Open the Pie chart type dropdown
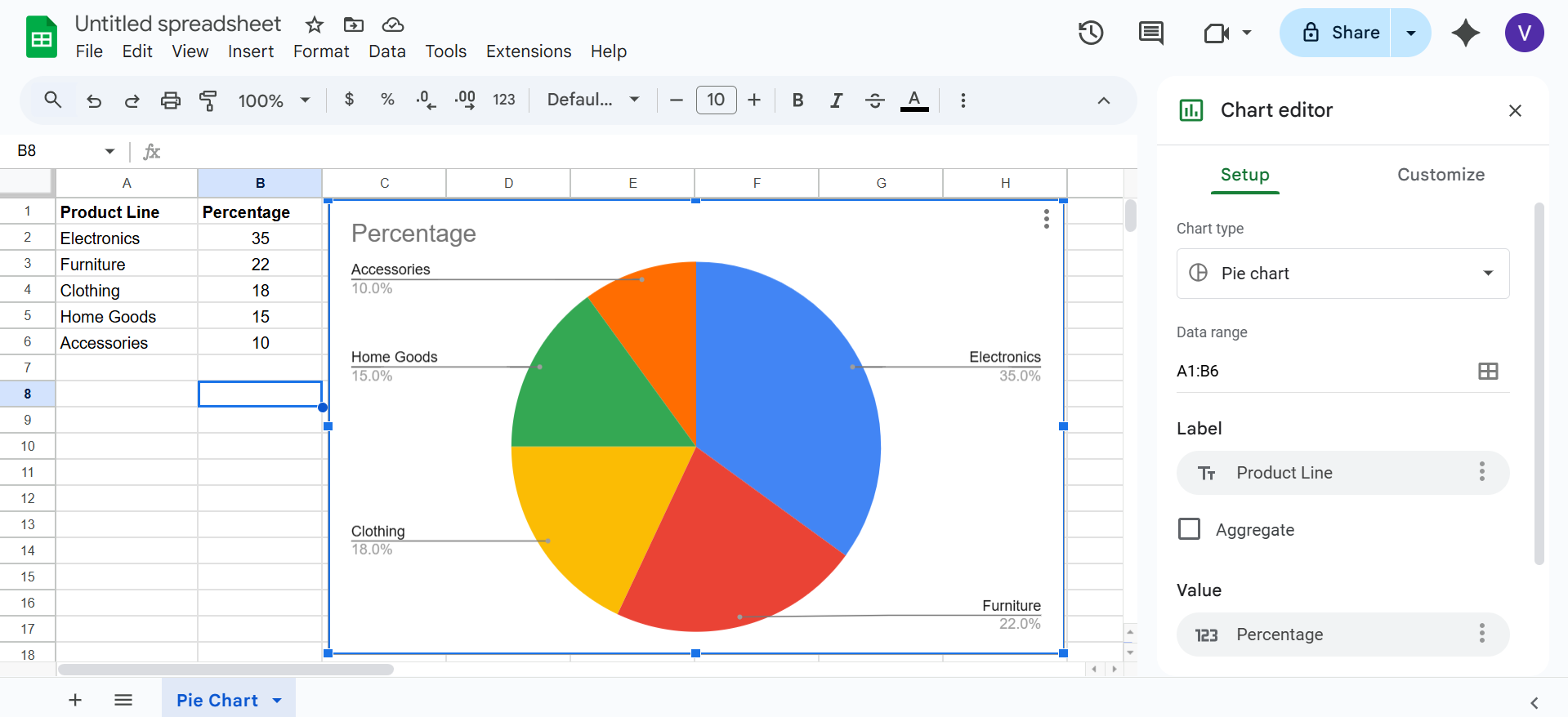 pos(1342,274)
